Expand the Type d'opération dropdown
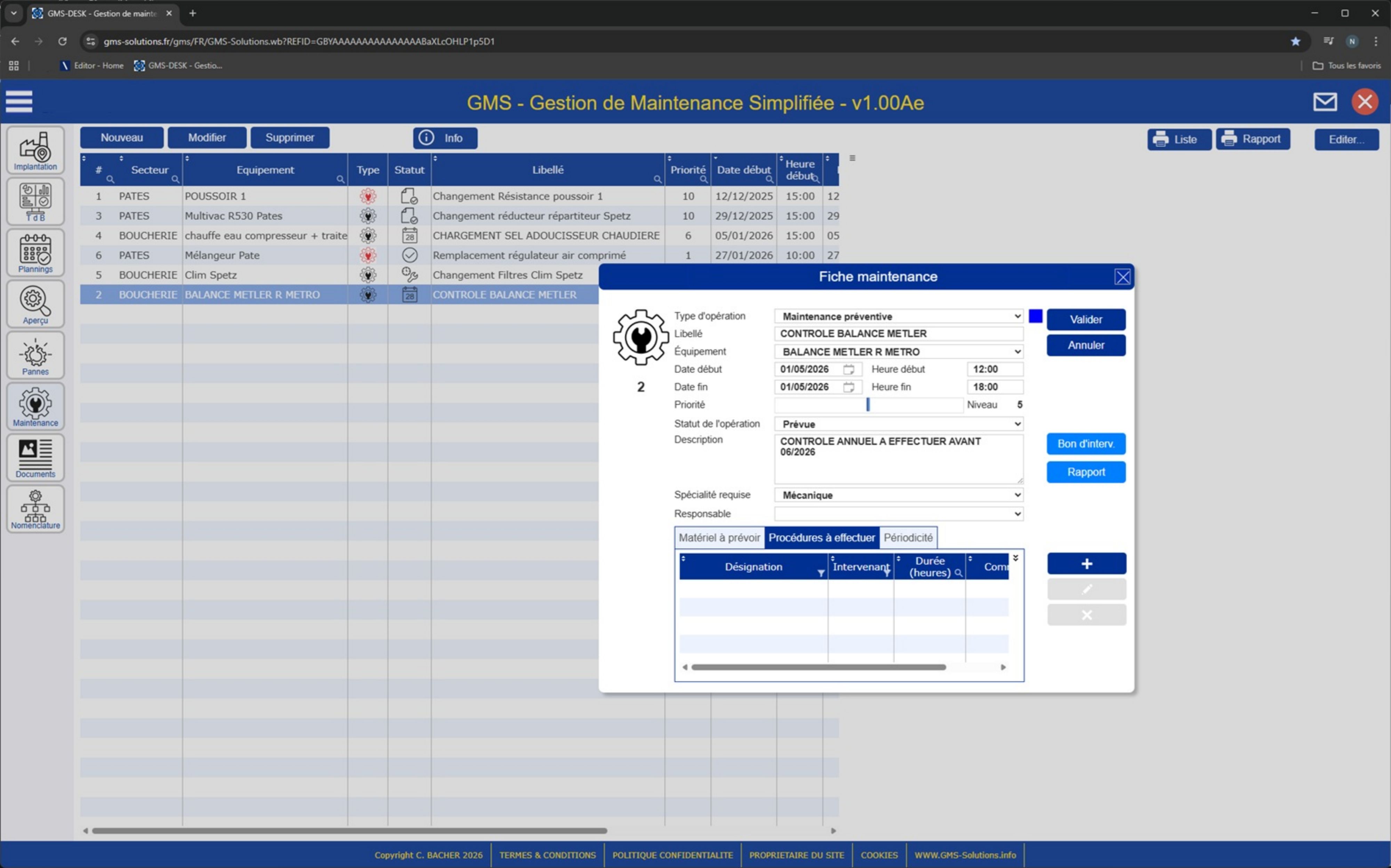Image resolution: width=1391 pixels, height=868 pixels. point(1016,316)
